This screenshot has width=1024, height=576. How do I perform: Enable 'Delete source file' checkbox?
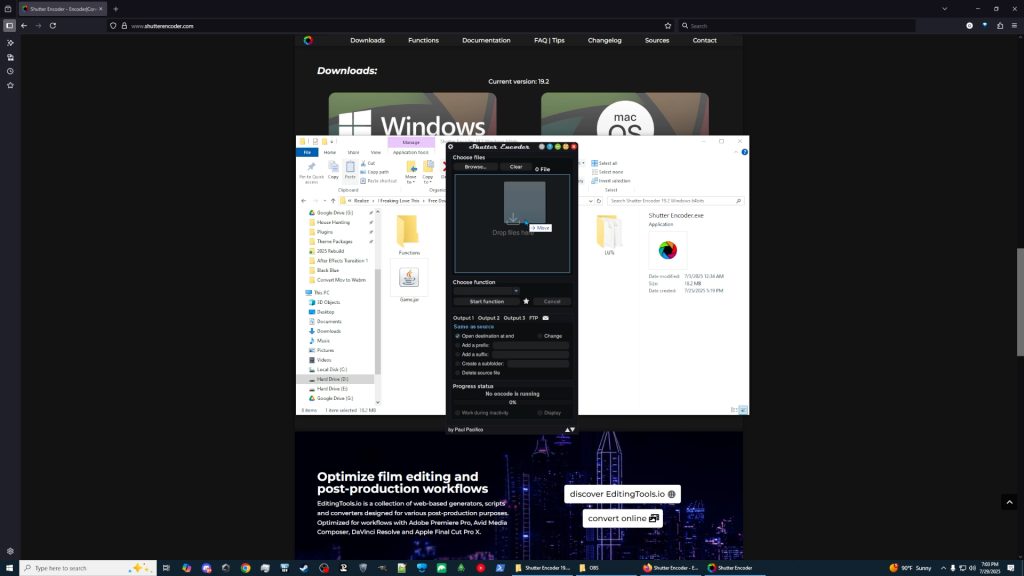pos(457,373)
